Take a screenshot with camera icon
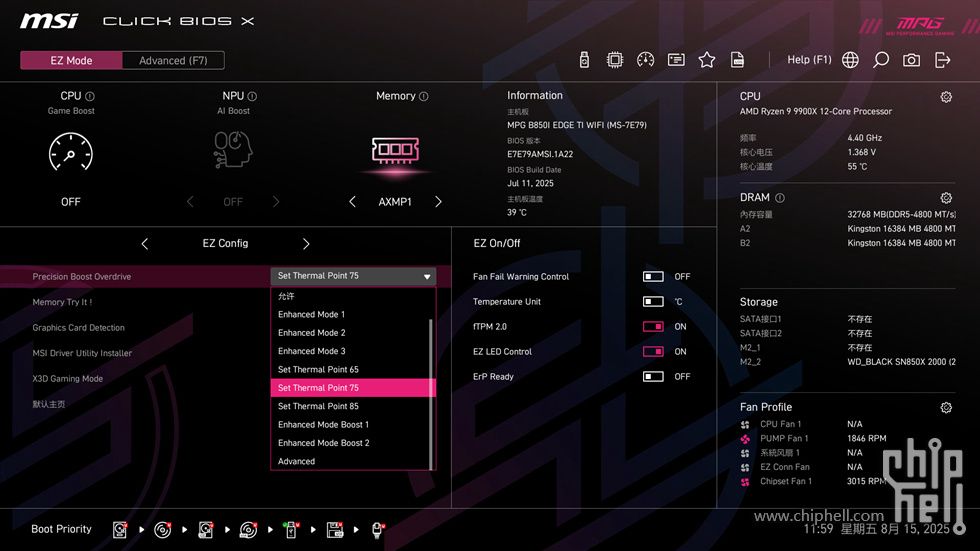Viewport: 980px width, 551px height. (x=911, y=60)
